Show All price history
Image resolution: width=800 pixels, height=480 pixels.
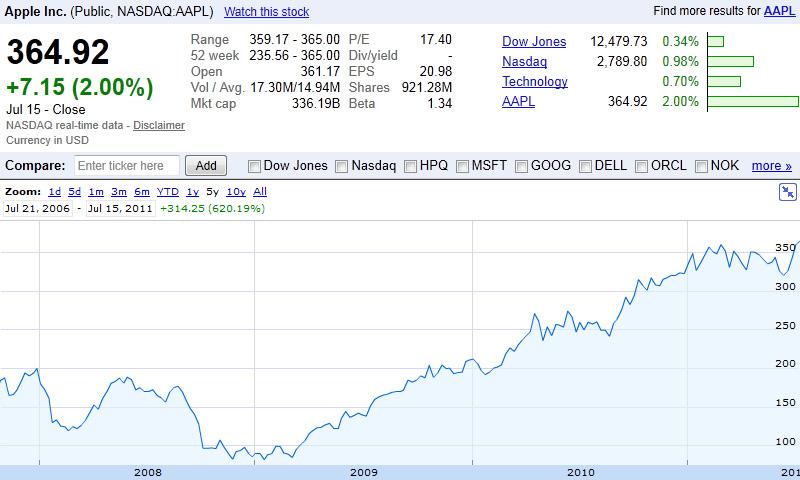[x=260, y=192]
